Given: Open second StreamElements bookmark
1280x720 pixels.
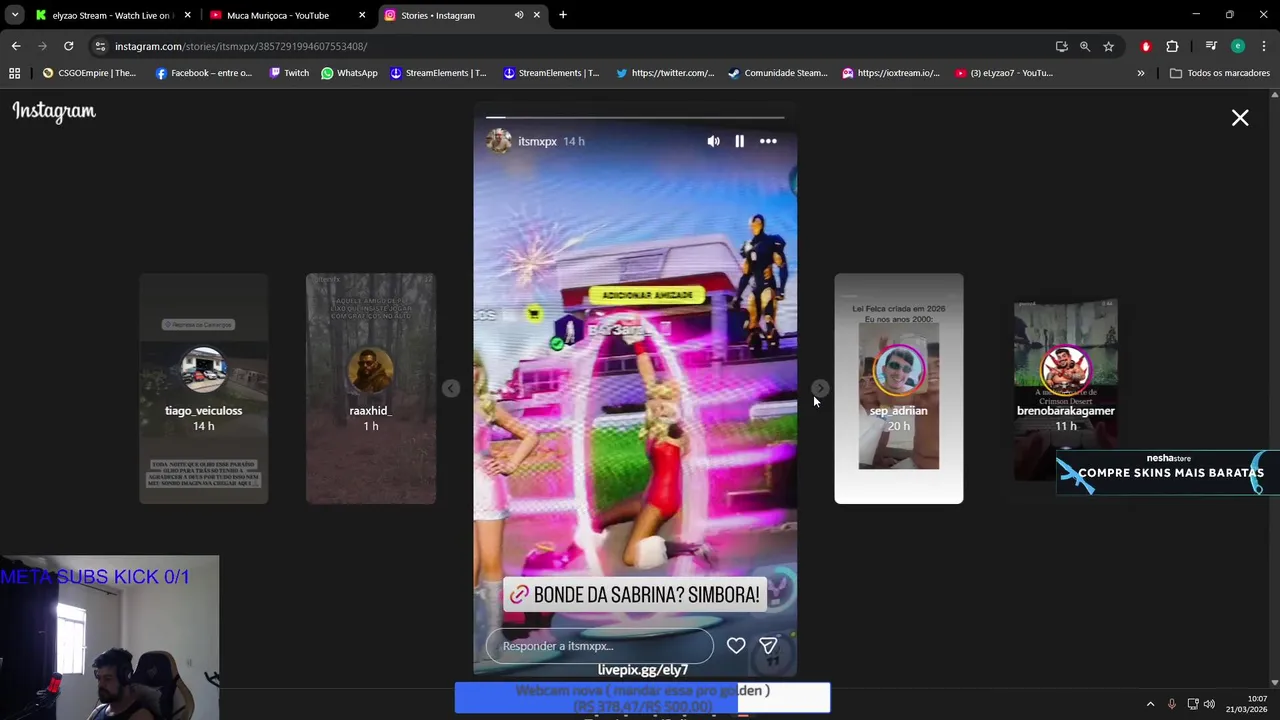Looking at the screenshot, I should click(551, 73).
